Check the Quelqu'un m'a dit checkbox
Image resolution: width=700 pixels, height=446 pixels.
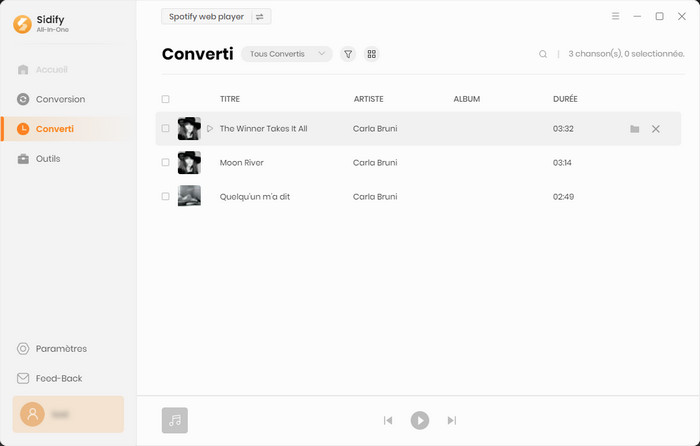click(166, 196)
